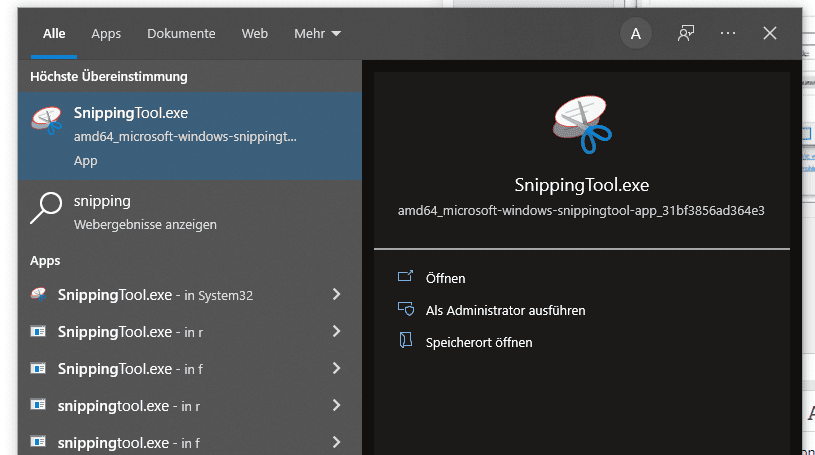Click Speicherort öffnen
815x455 pixels.
(x=479, y=343)
